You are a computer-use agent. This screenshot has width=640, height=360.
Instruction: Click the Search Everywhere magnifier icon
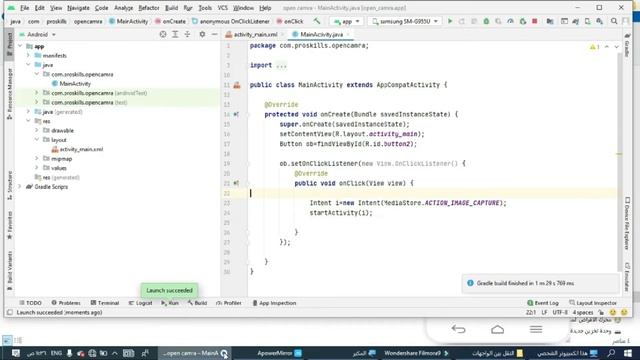(614, 21)
